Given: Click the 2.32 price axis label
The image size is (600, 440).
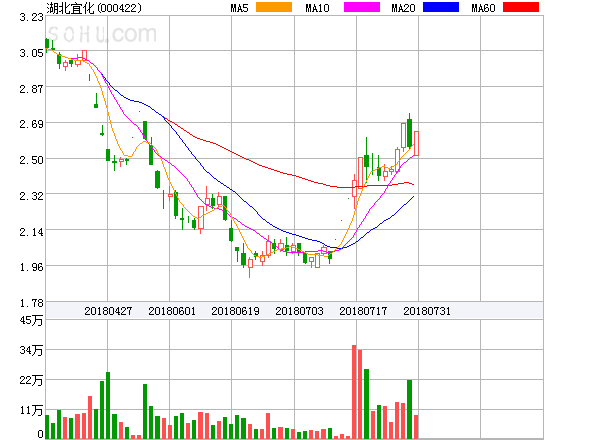Looking at the screenshot, I should pos(31,196).
